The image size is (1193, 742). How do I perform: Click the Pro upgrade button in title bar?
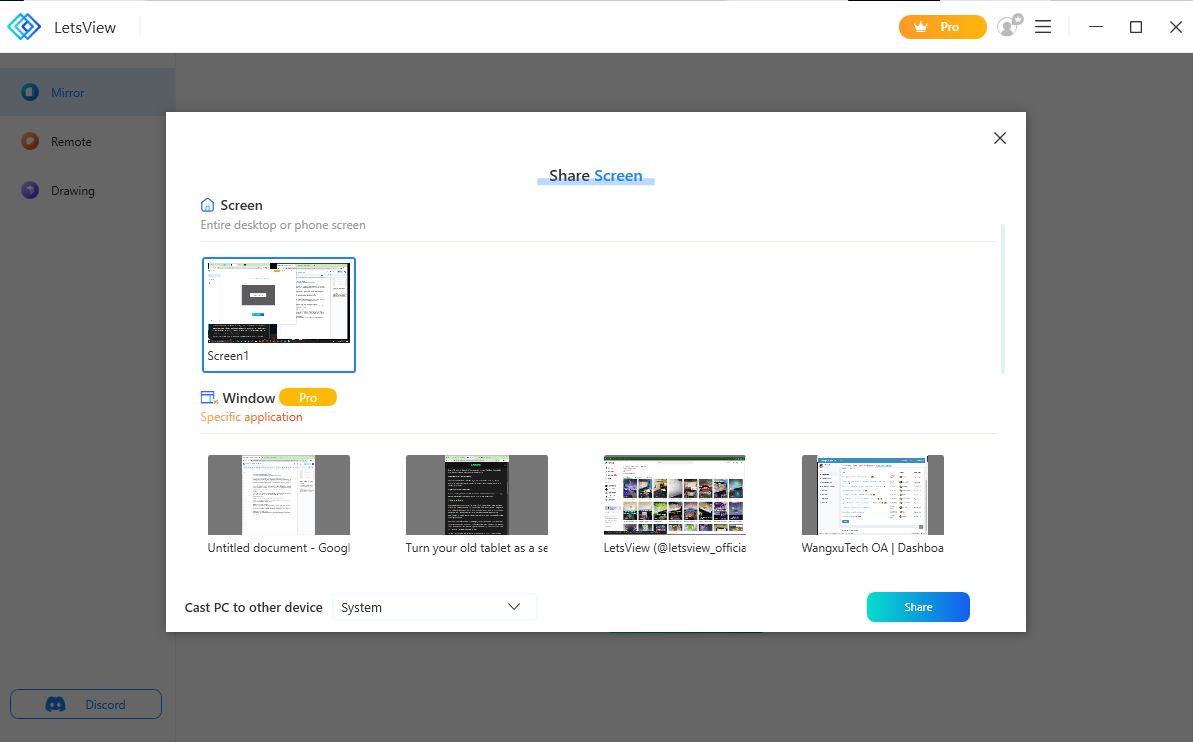942,27
